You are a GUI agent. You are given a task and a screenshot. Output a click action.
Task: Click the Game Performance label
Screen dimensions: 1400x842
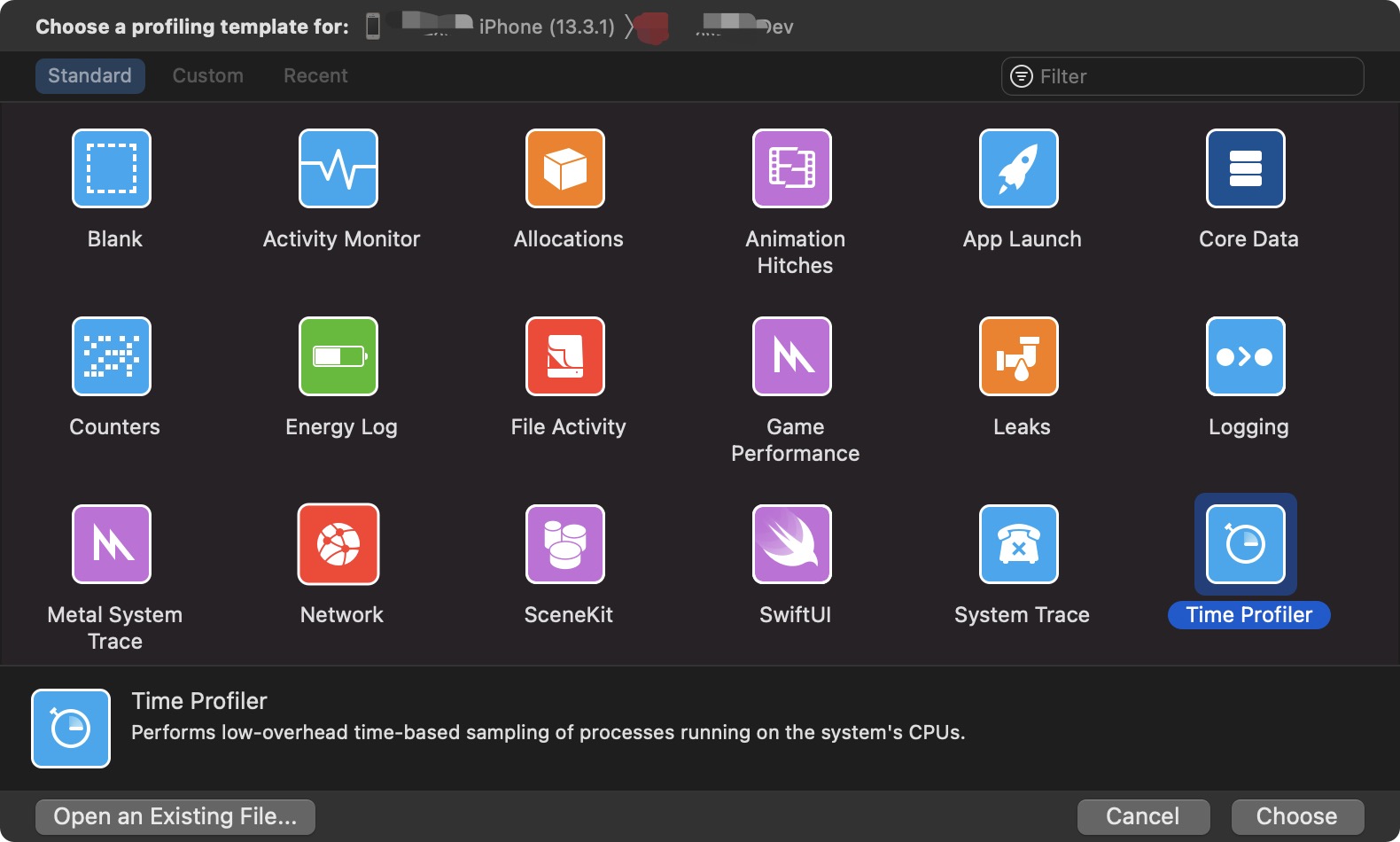[x=796, y=440]
